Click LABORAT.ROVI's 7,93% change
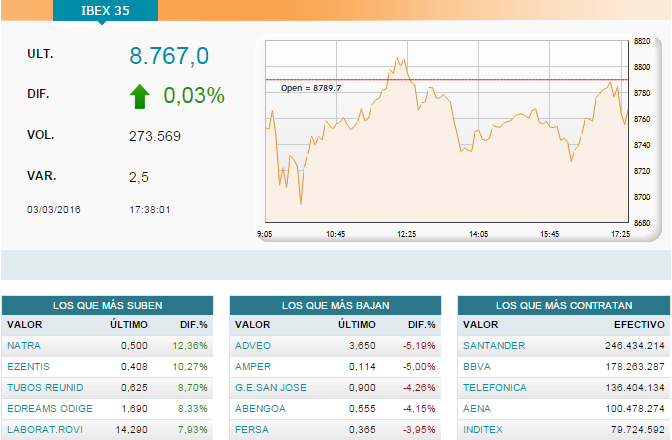 (193, 429)
